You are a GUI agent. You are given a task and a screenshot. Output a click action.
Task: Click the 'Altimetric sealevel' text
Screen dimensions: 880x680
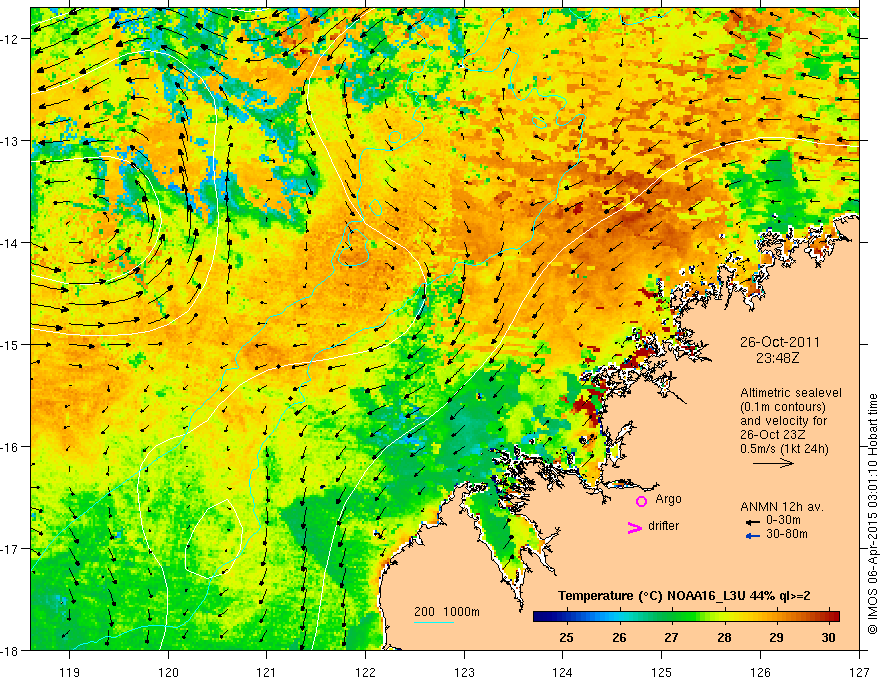pos(790,393)
